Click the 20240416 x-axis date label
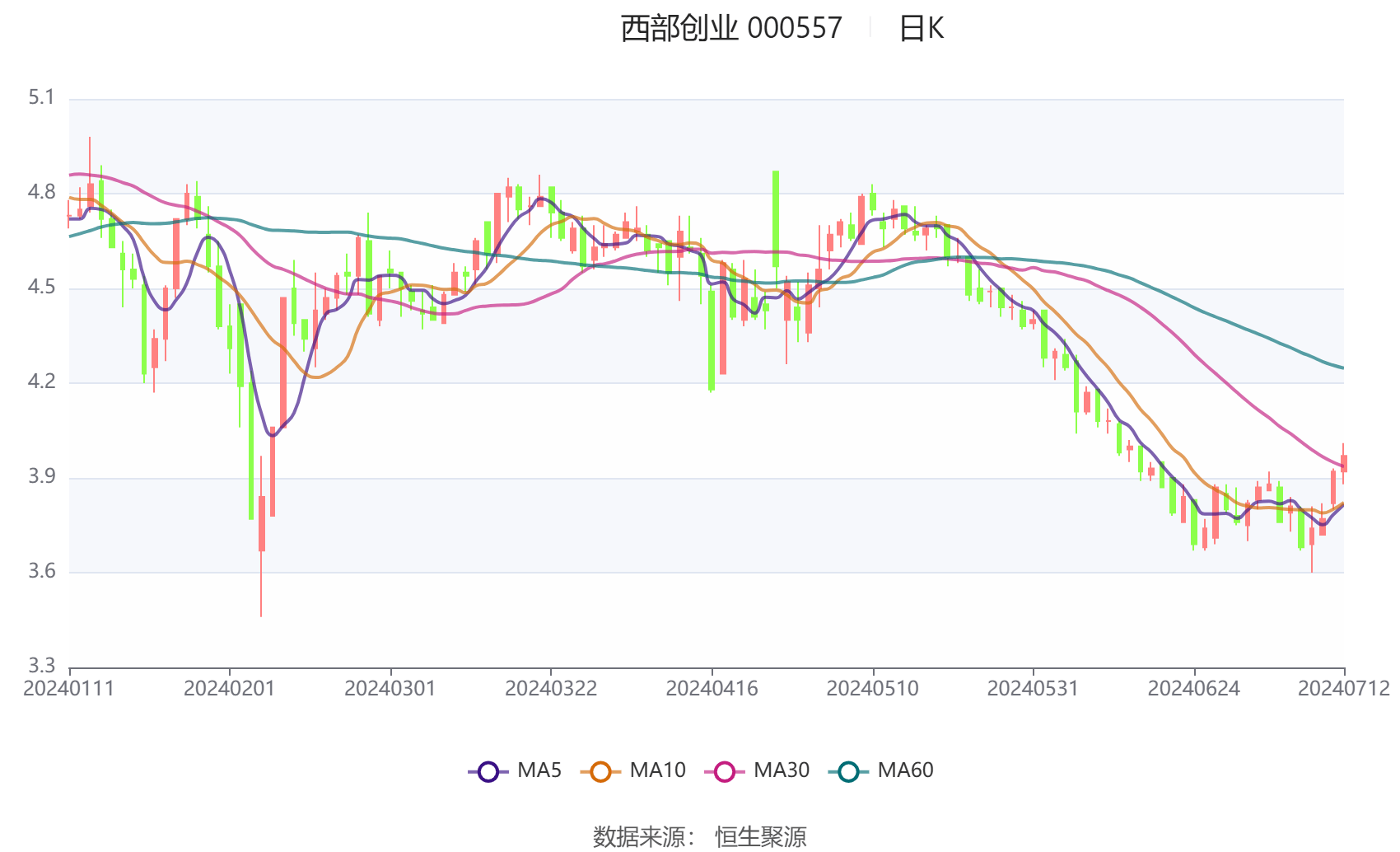 (x=712, y=689)
